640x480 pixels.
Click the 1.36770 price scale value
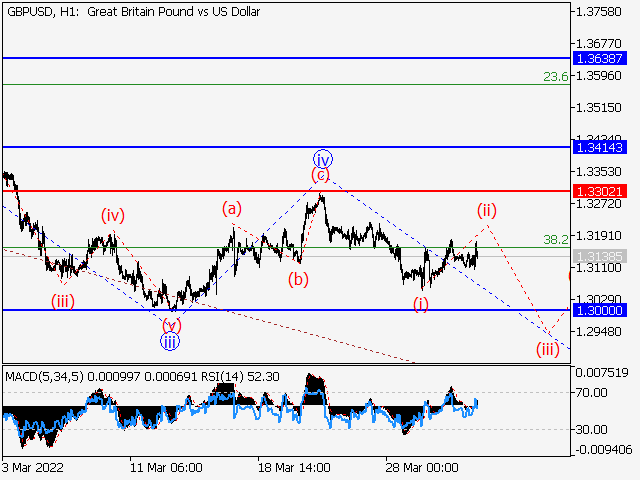point(598,43)
